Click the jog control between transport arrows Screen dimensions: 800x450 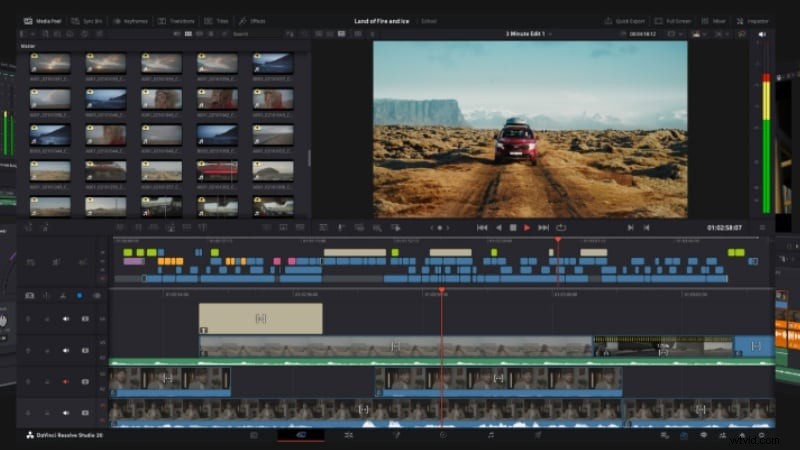click(x=440, y=228)
